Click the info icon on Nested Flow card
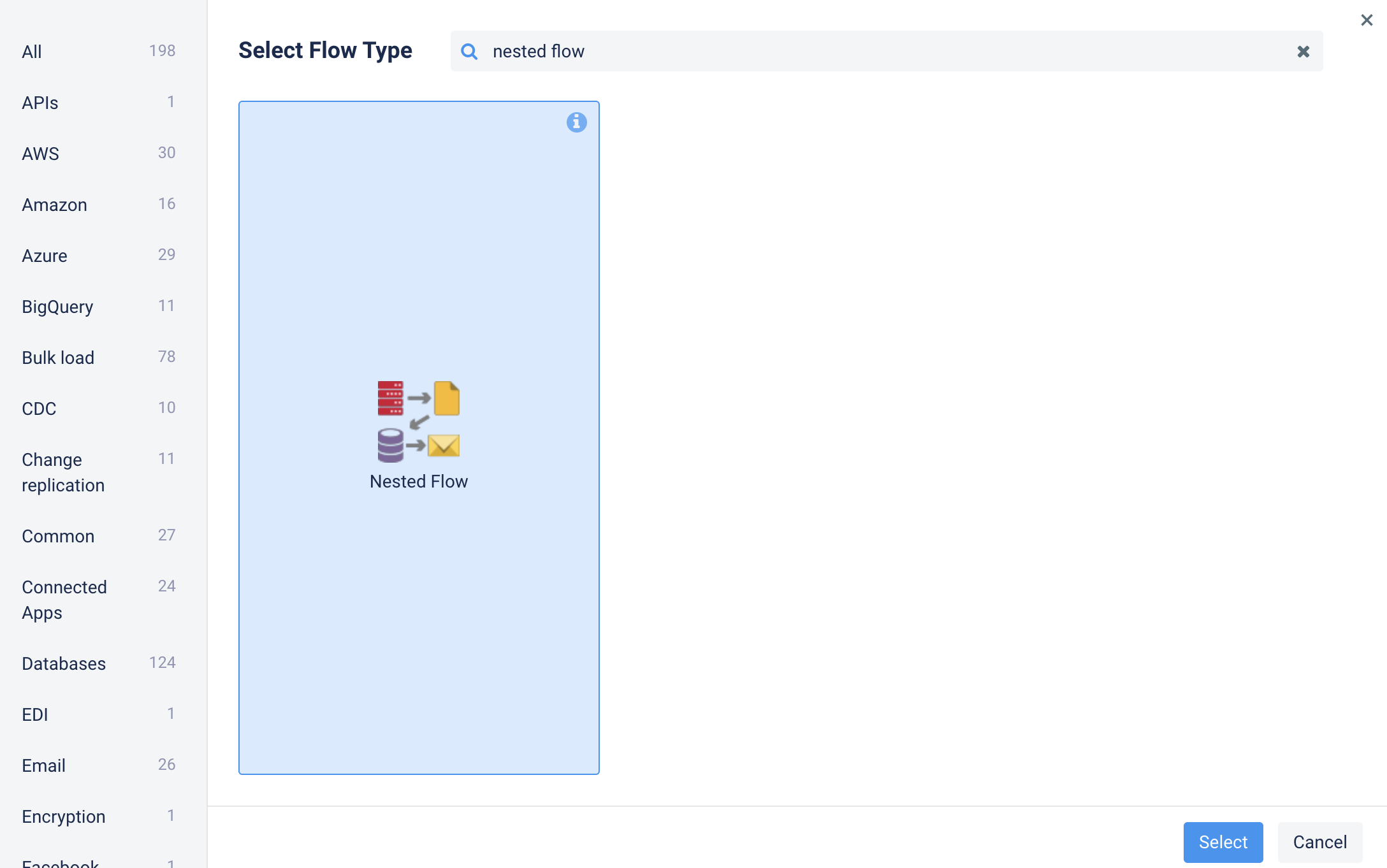Image resolution: width=1387 pixels, height=868 pixels. click(x=576, y=122)
